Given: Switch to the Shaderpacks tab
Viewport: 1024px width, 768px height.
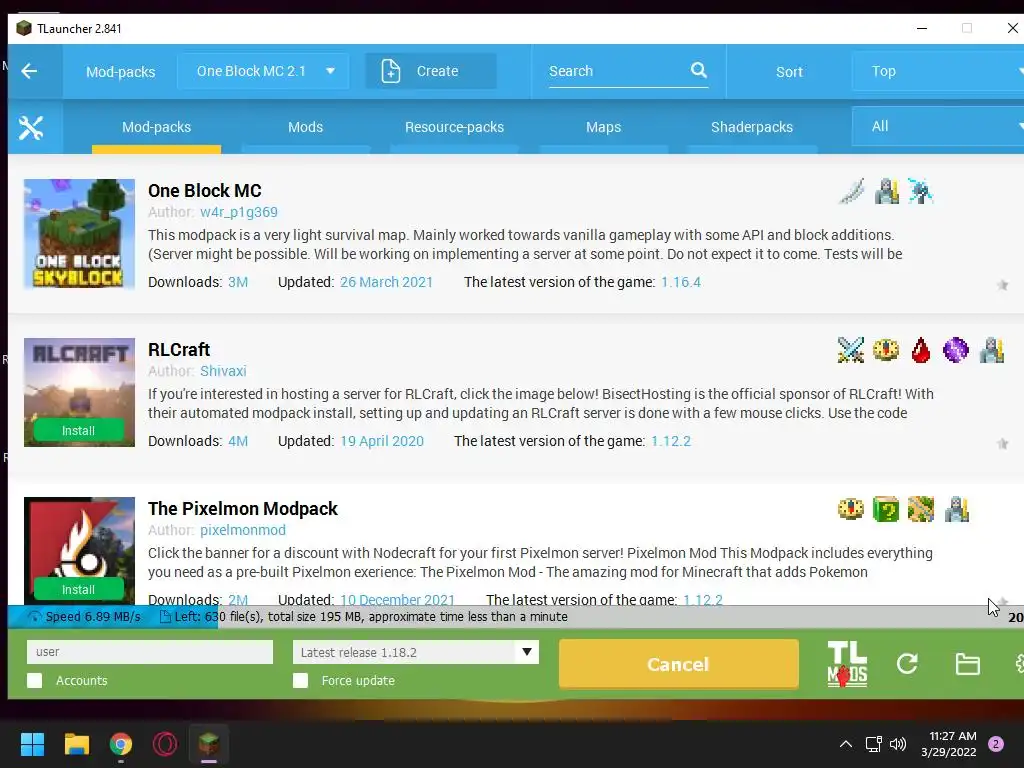Looking at the screenshot, I should 752,127.
